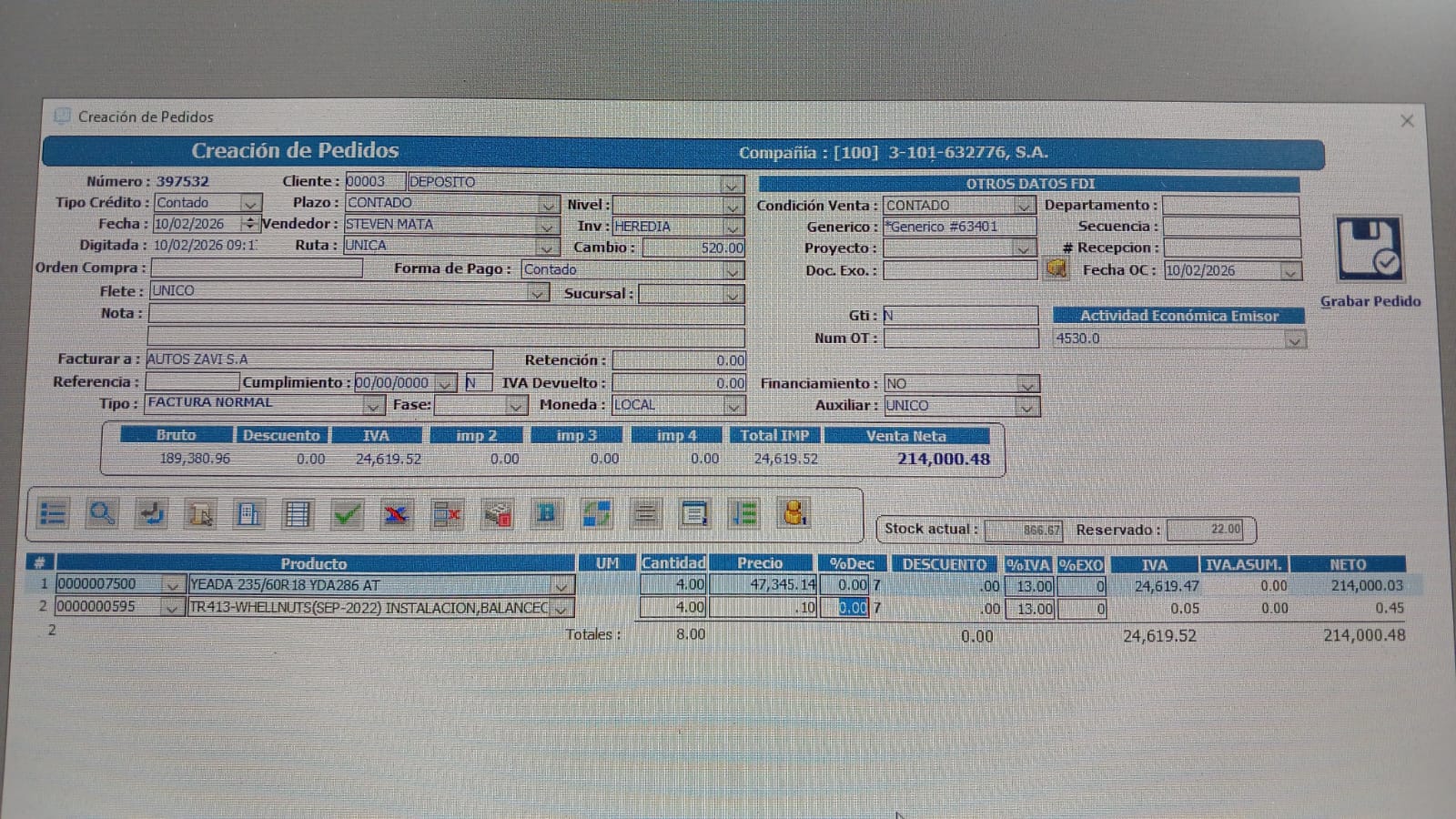Viewport: 1456px width, 819px height.
Task: Click the printer icon in the toolbar
Action: click(248, 512)
